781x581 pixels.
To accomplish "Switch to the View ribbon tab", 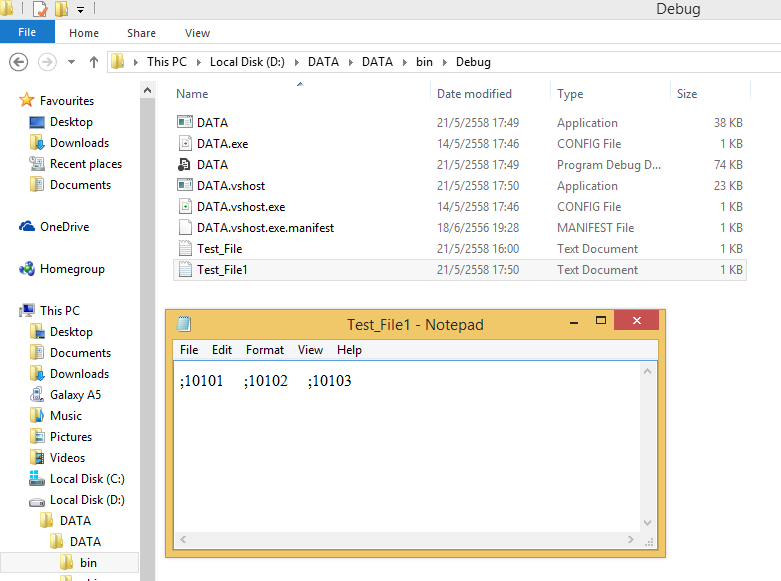I will 197,33.
